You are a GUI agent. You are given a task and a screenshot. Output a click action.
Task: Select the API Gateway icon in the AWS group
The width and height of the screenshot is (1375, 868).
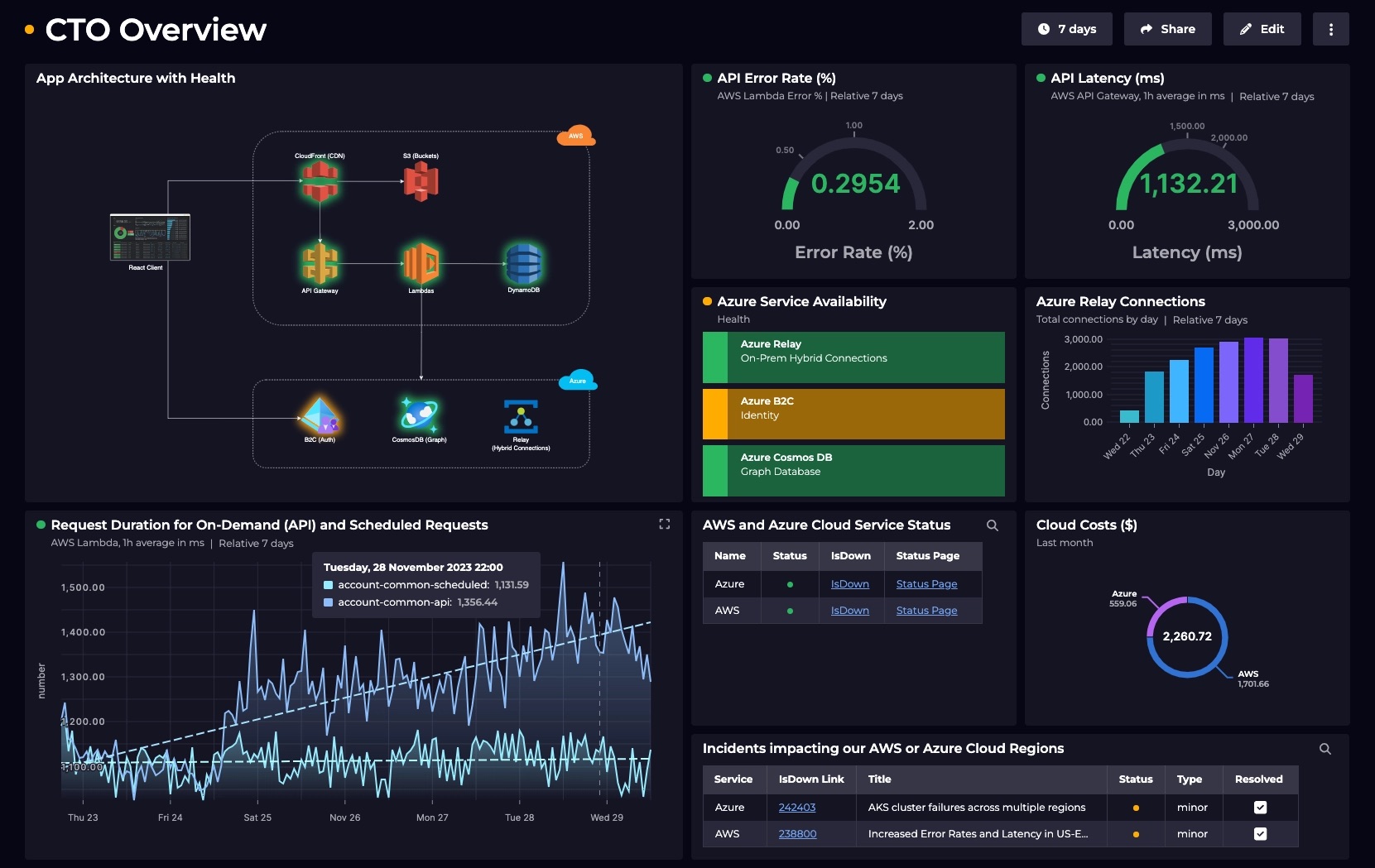coord(320,265)
